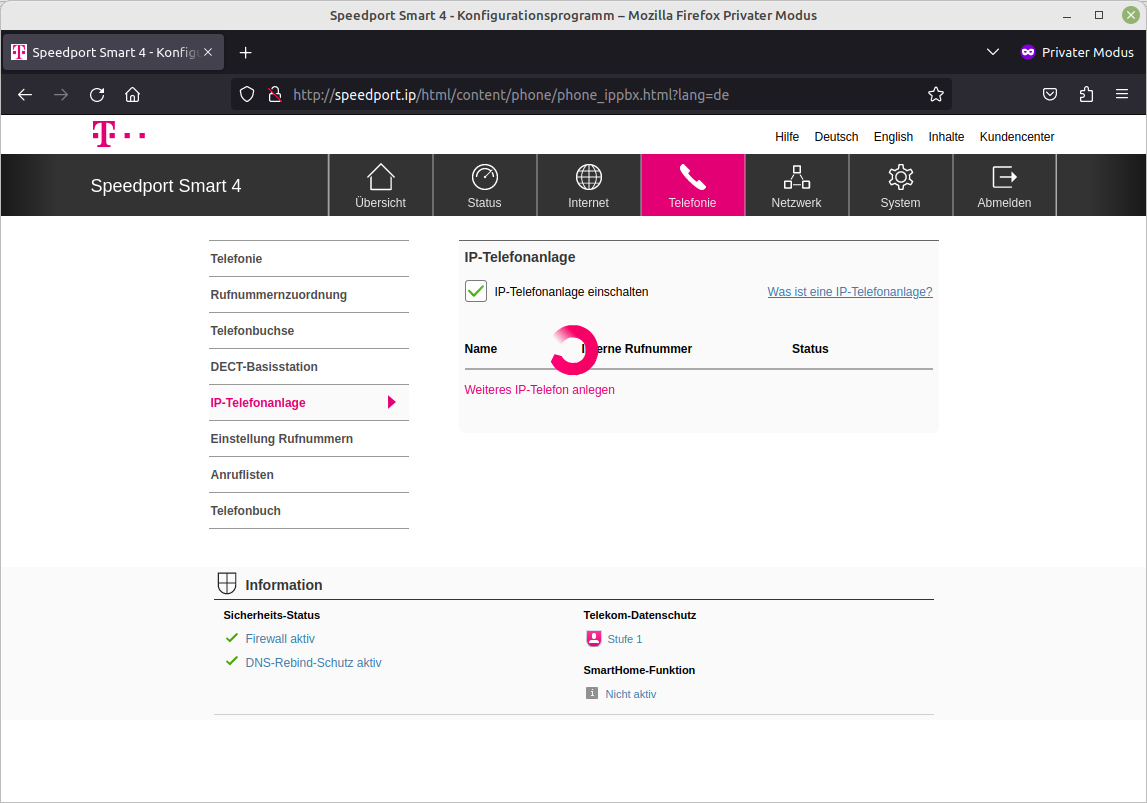
Task: Open Telefonbuch in the sidebar
Action: [309, 510]
